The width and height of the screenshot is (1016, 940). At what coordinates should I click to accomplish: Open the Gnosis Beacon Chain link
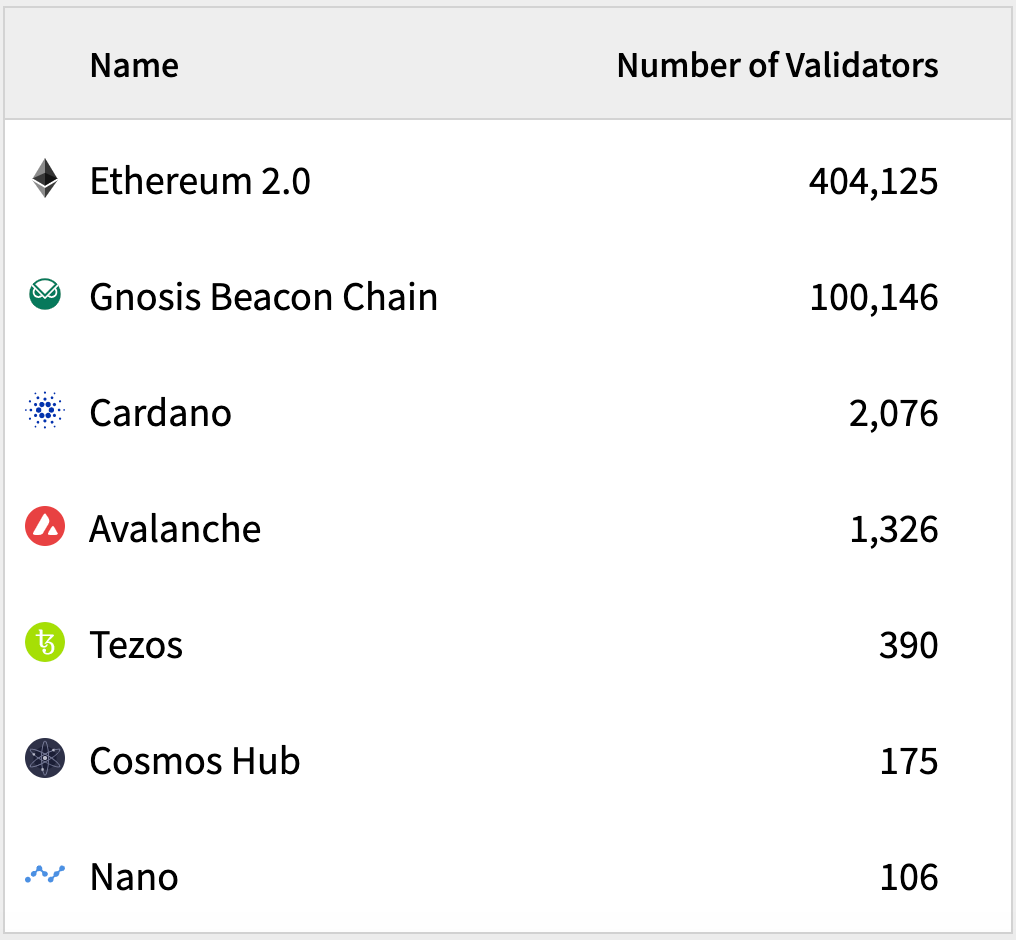point(263,297)
